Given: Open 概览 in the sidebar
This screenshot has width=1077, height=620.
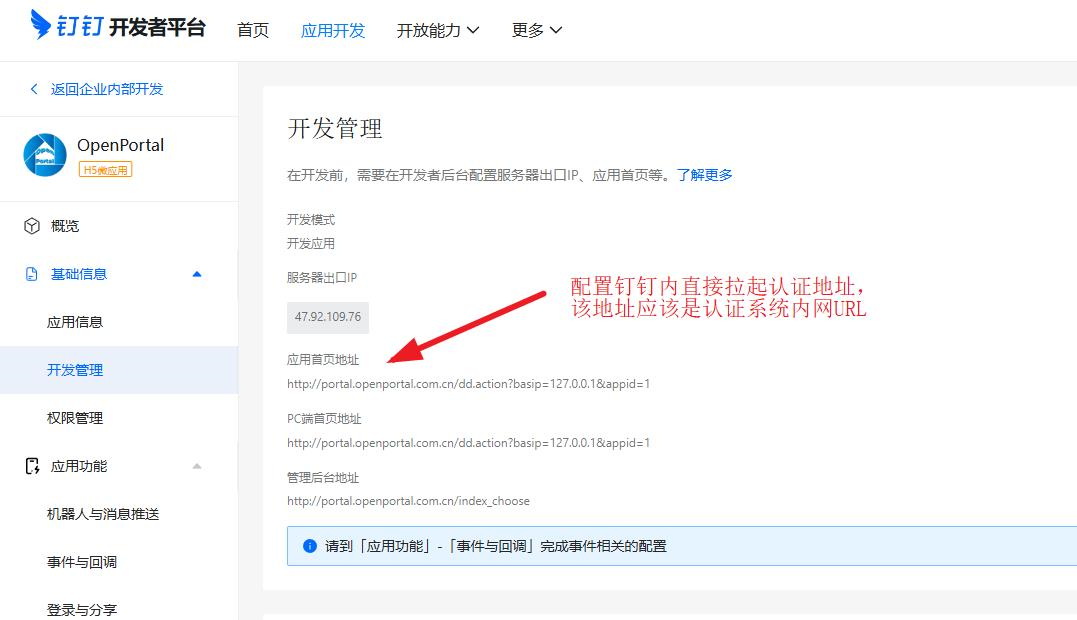Looking at the screenshot, I should [x=65, y=226].
